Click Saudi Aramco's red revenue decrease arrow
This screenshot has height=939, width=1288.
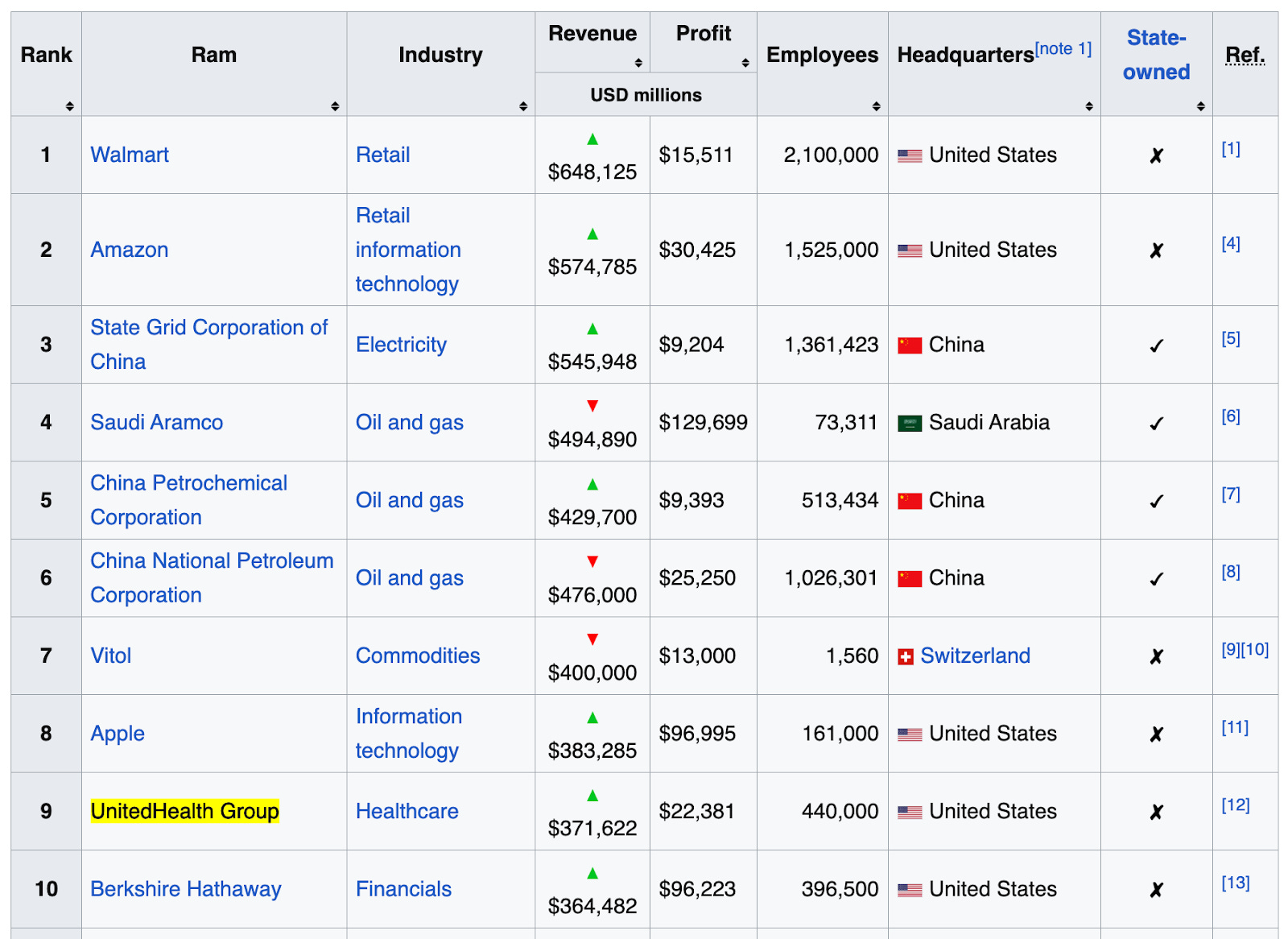(x=592, y=406)
